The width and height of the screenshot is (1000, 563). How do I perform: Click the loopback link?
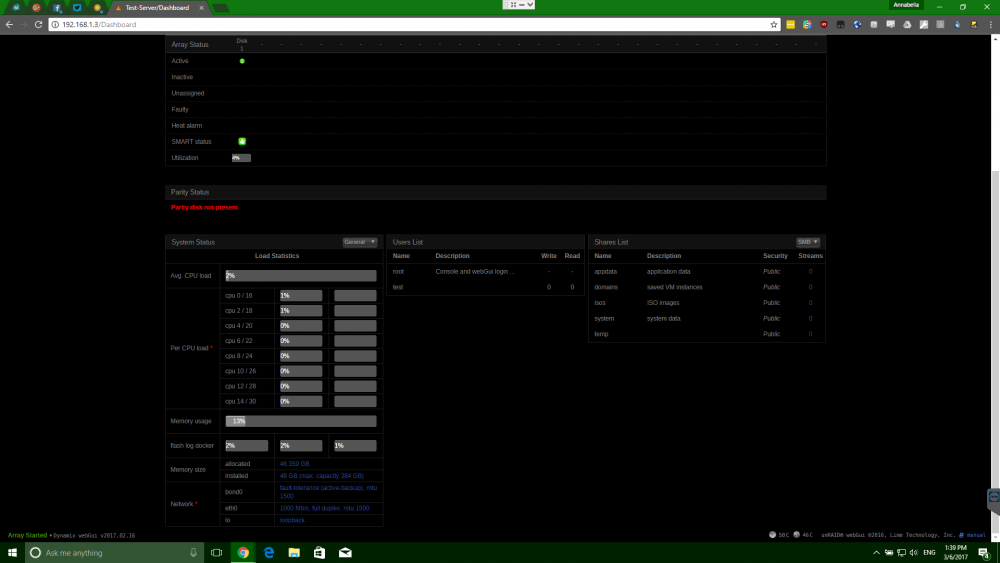[x=292, y=520]
